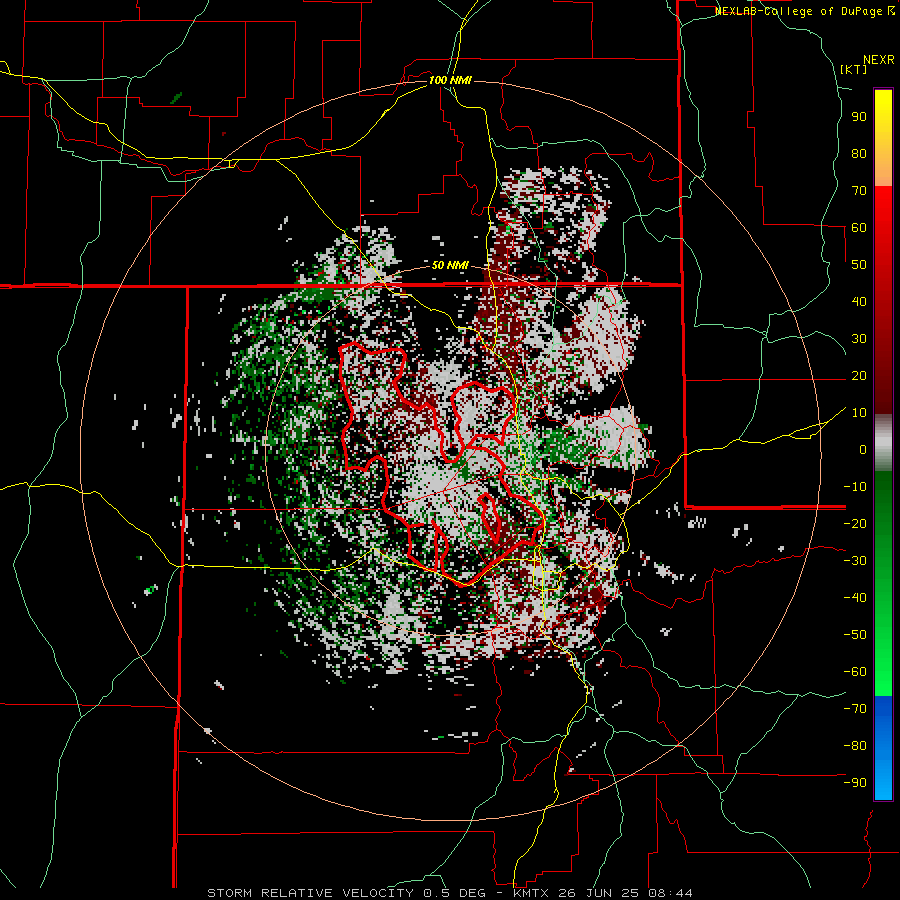Viewport: 900px width, 900px height.
Task: Click the -30 value on velocity scale
Action: point(855,561)
